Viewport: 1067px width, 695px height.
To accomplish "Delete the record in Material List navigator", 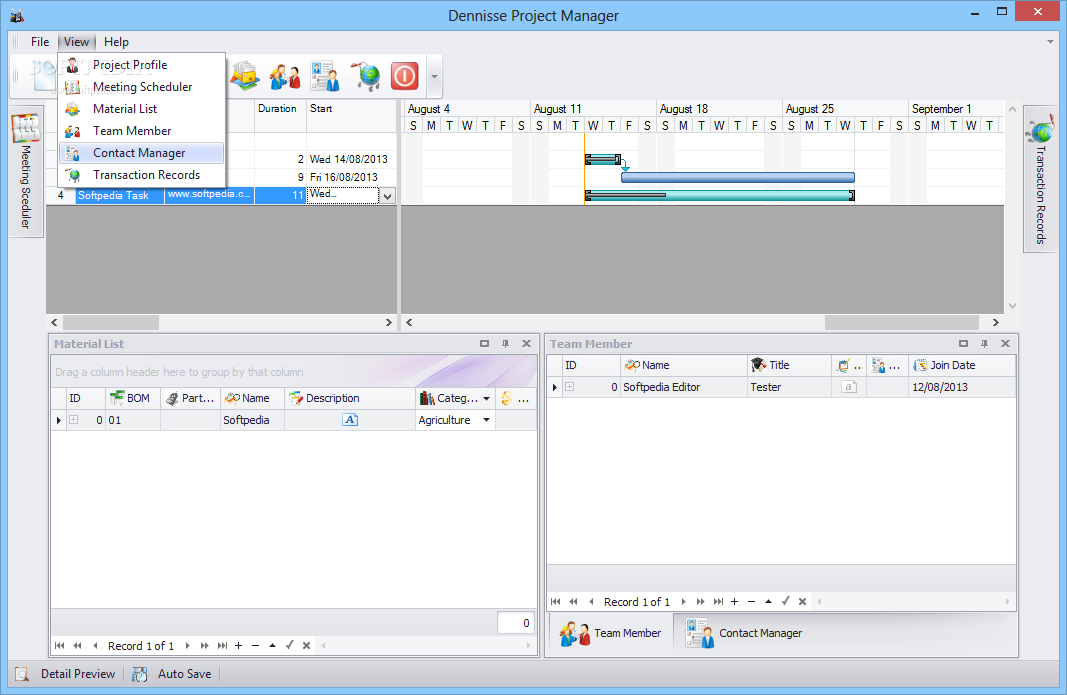I will (255, 646).
